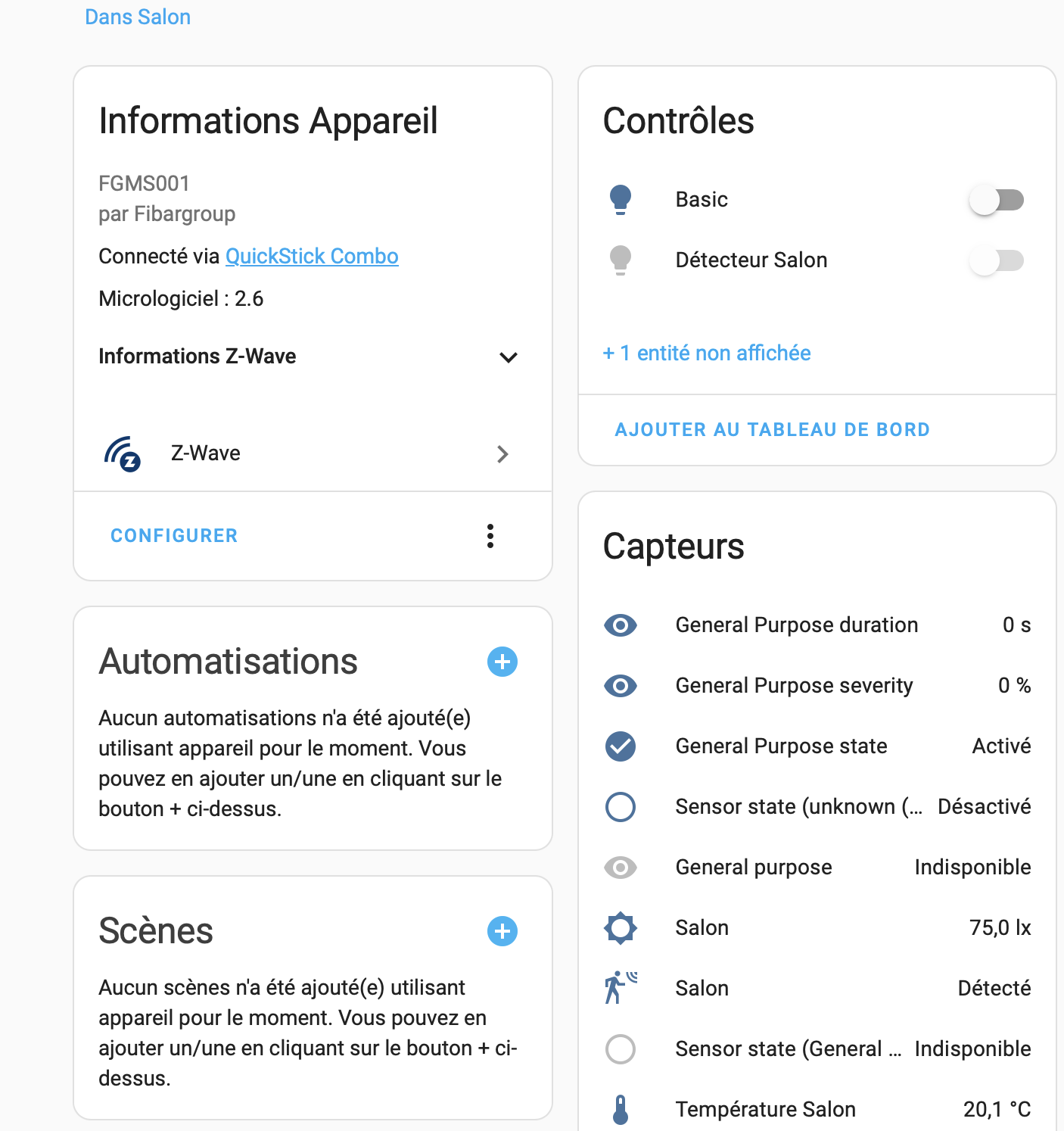This screenshot has width=1064, height=1131.
Task: Open the General purpose Indisponible row
Action: point(817,868)
